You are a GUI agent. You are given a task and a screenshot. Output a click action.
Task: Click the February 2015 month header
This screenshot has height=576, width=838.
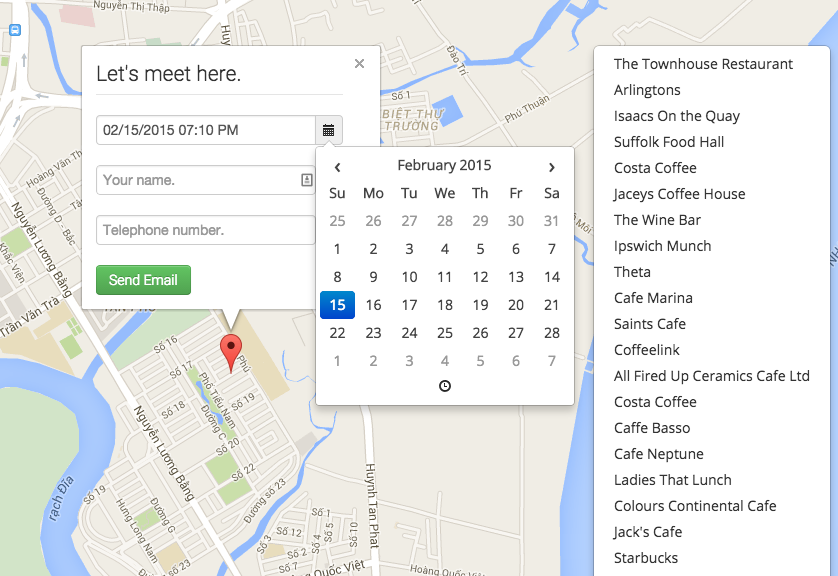pyautogui.click(x=444, y=166)
